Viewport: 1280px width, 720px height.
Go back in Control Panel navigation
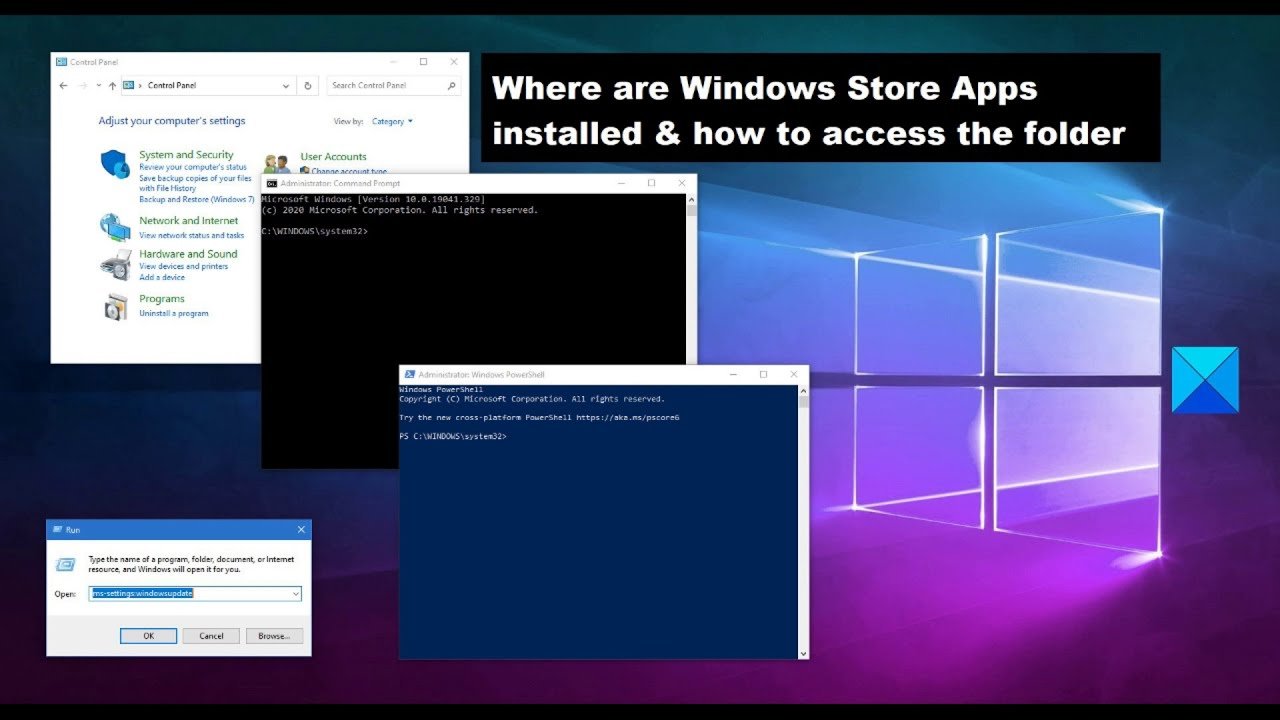pos(64,86)
